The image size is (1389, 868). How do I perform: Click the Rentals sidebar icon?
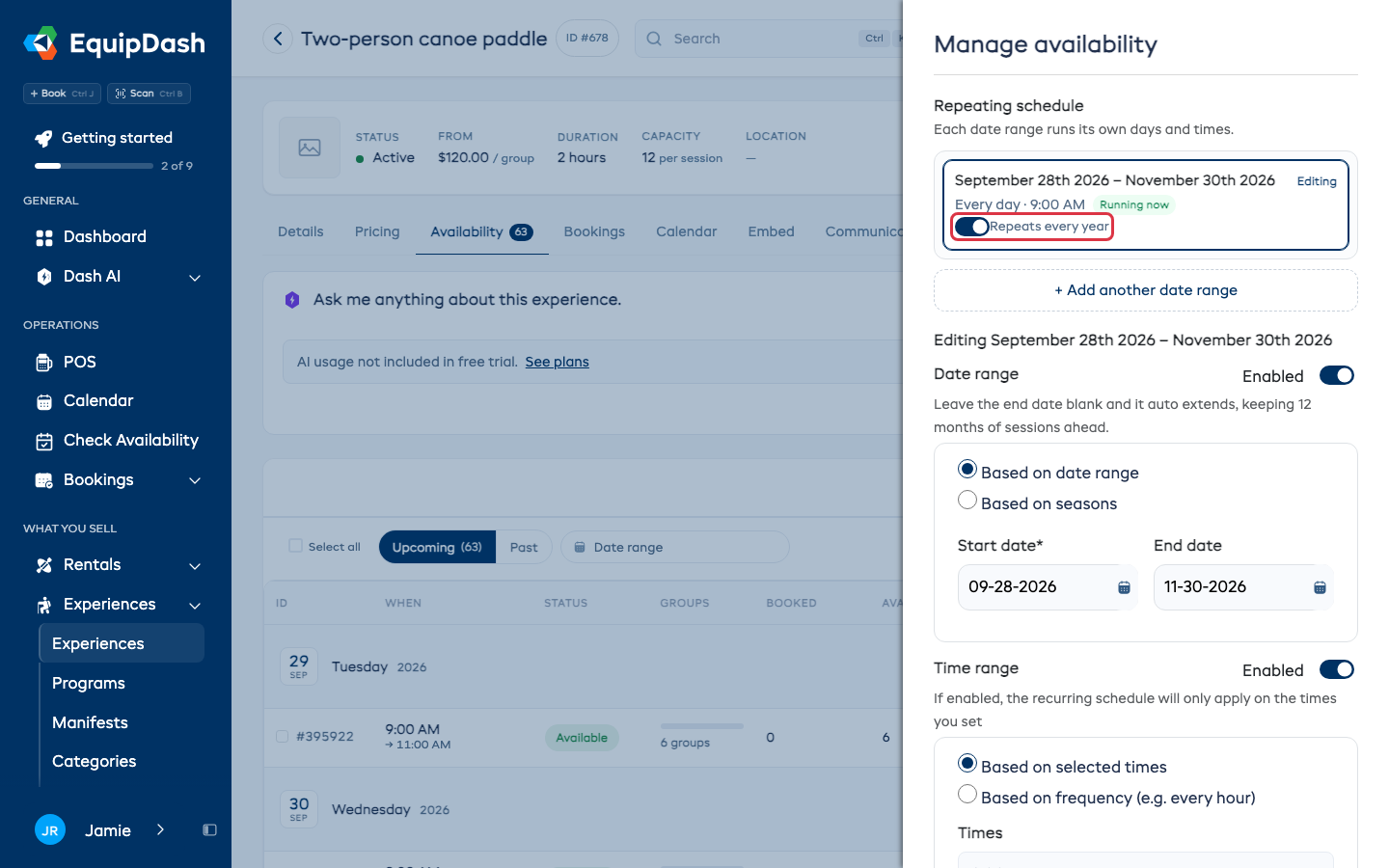[44, 565]
